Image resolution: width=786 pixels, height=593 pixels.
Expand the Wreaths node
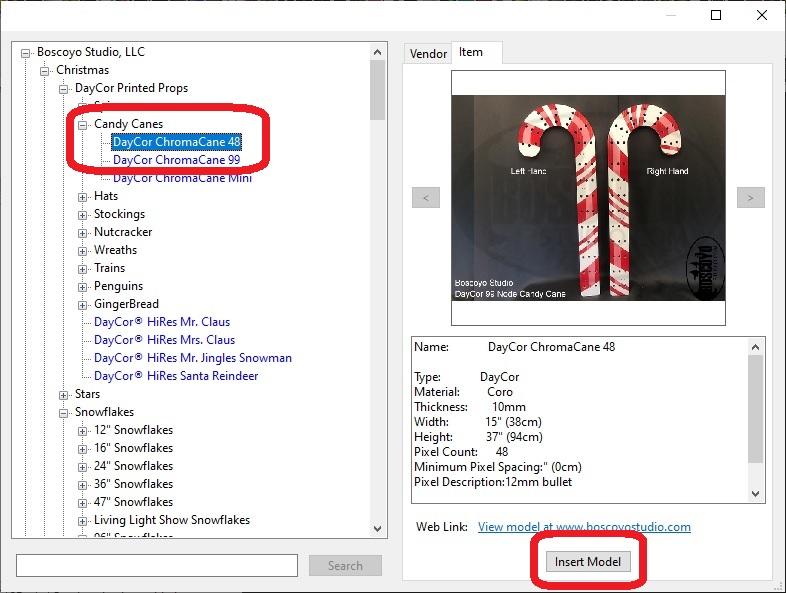coord(82,251)
